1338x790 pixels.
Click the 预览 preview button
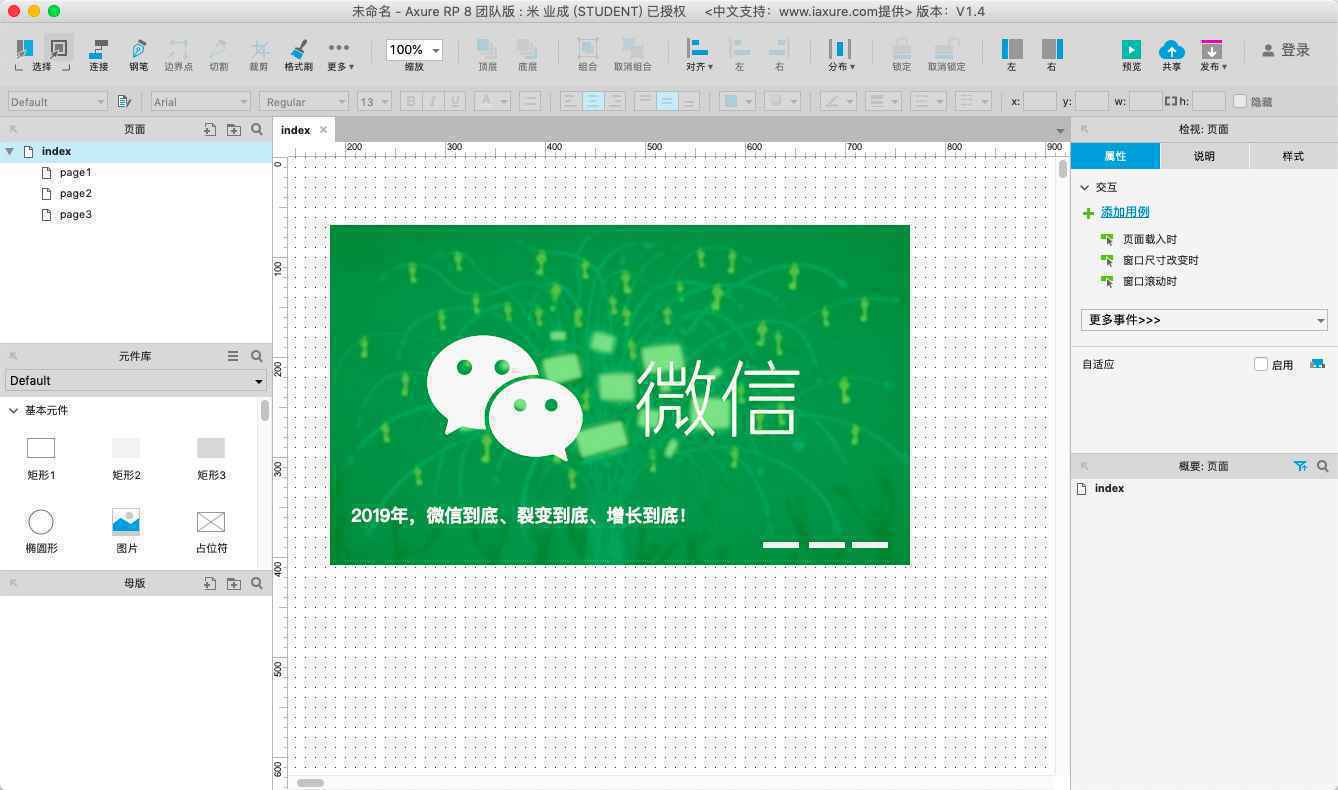tap(1131, 55)
